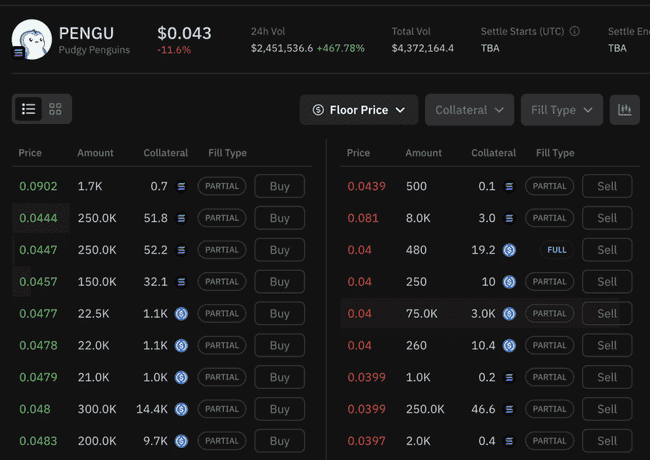The width and height of the screenshot is (650, 460).
Task: Click the 24h volume $2,451,536.6 value
Action: click(x=282, y=48)
